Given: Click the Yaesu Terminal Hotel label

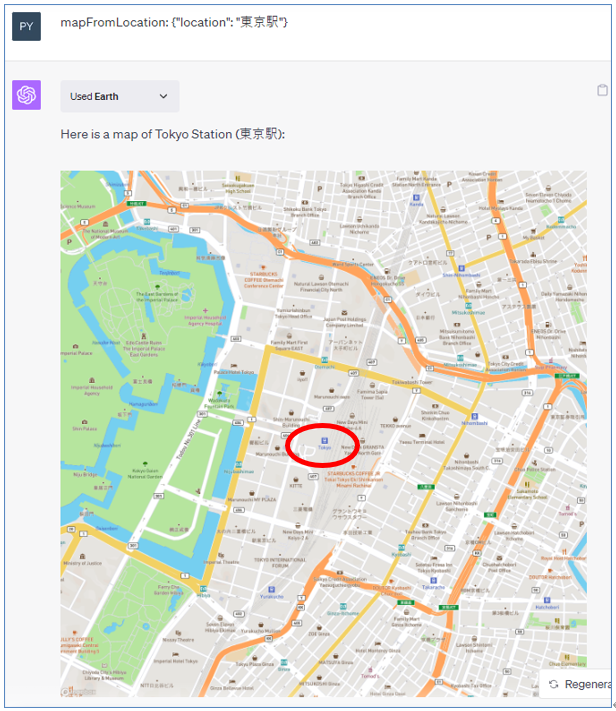Looking at the screenshot, I should coord(422,442).
